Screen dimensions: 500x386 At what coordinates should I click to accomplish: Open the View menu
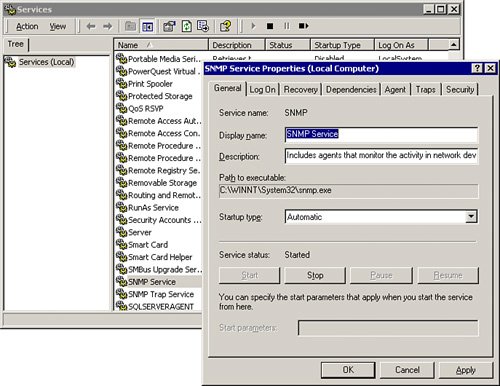point(58,26)
